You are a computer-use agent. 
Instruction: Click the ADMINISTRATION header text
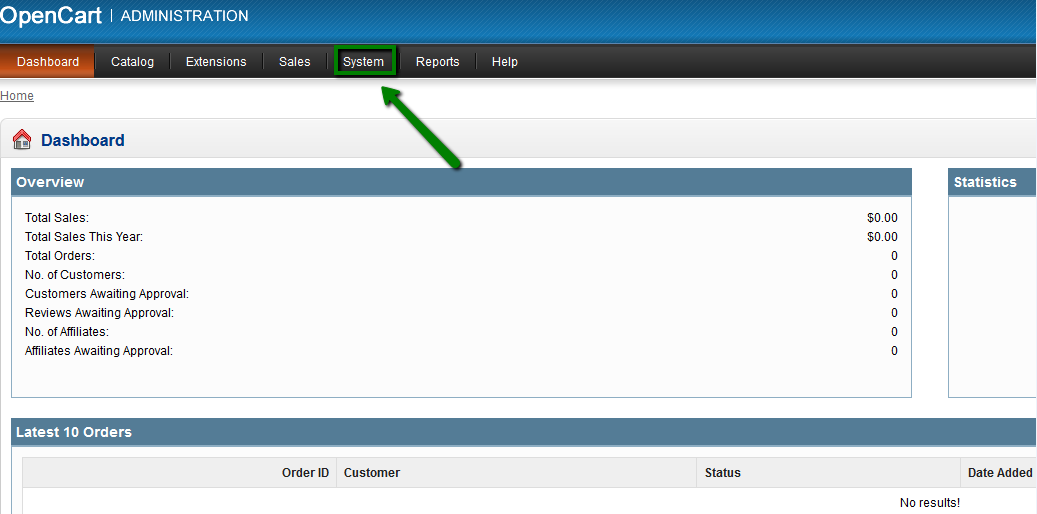click(184, 16)
